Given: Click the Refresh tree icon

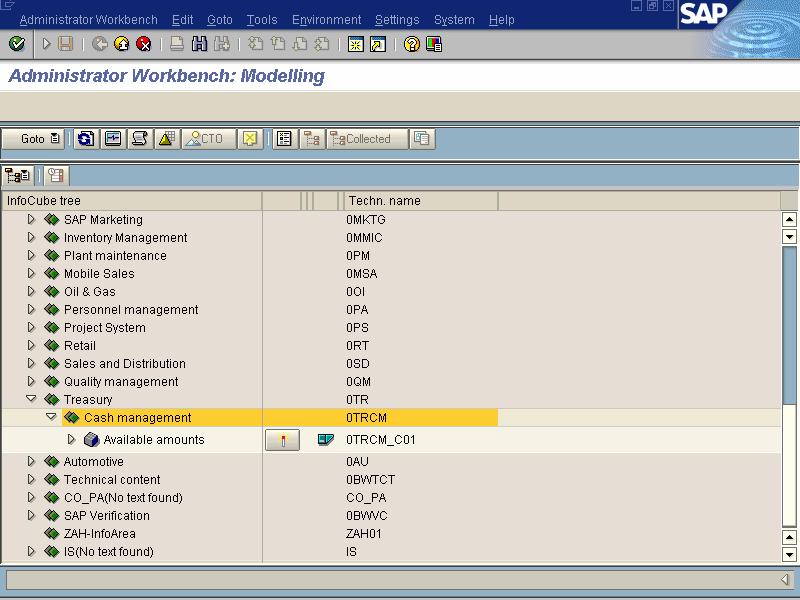Looking at the screenshot, I should point(86,139).
